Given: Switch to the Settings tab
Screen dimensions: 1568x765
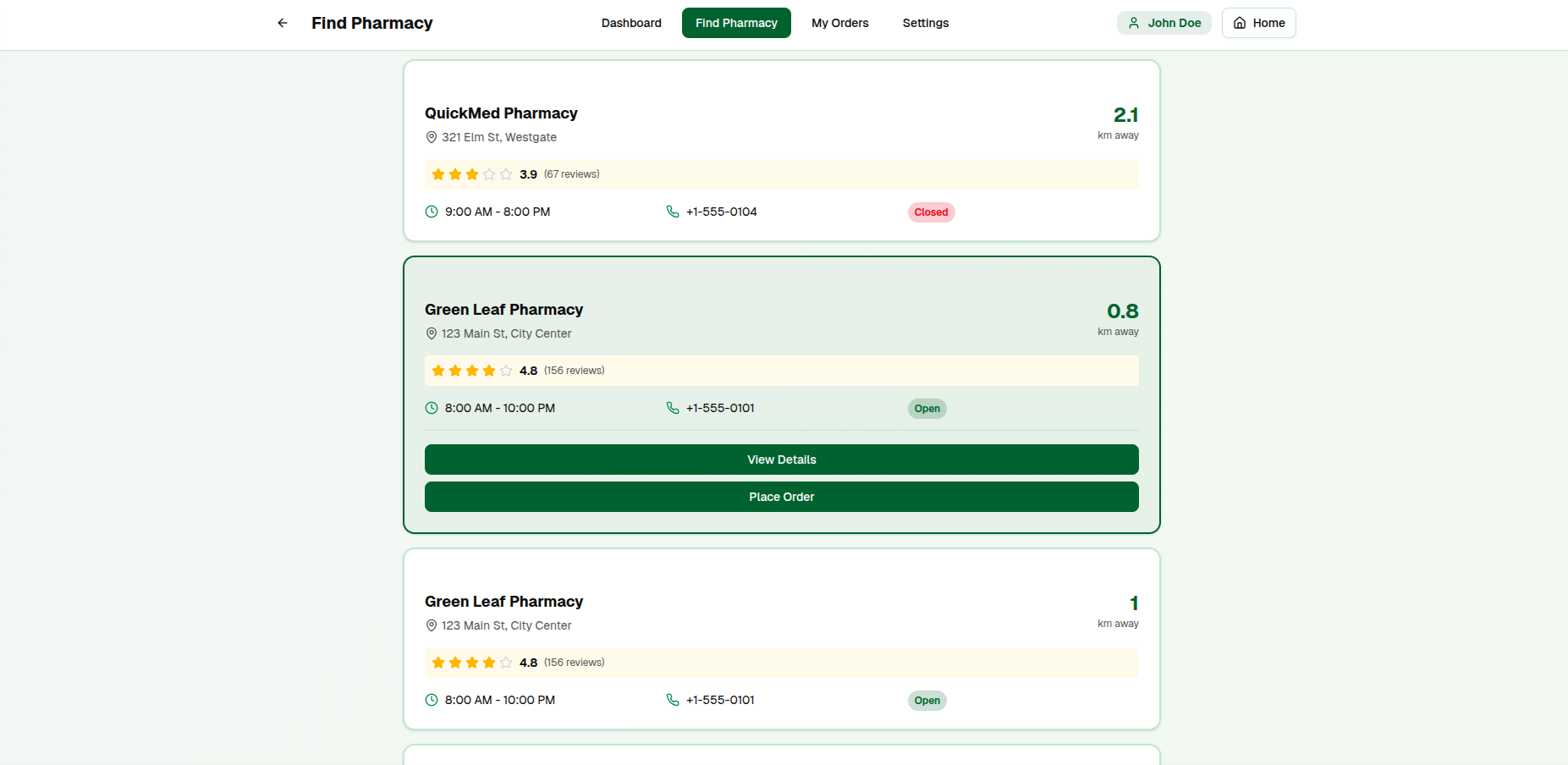Looking at the screenshot, I should (x=925, y=23).
